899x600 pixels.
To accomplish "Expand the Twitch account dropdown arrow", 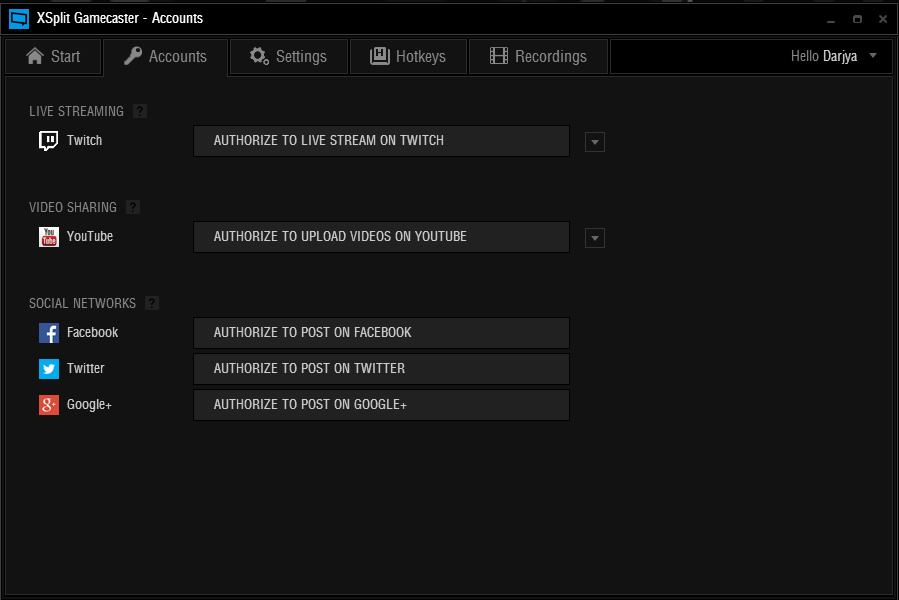I will point(595,142).
